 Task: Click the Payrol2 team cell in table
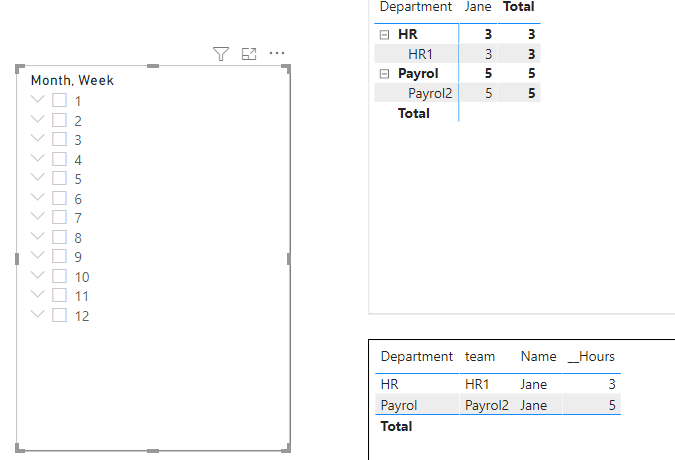[487, 405]
